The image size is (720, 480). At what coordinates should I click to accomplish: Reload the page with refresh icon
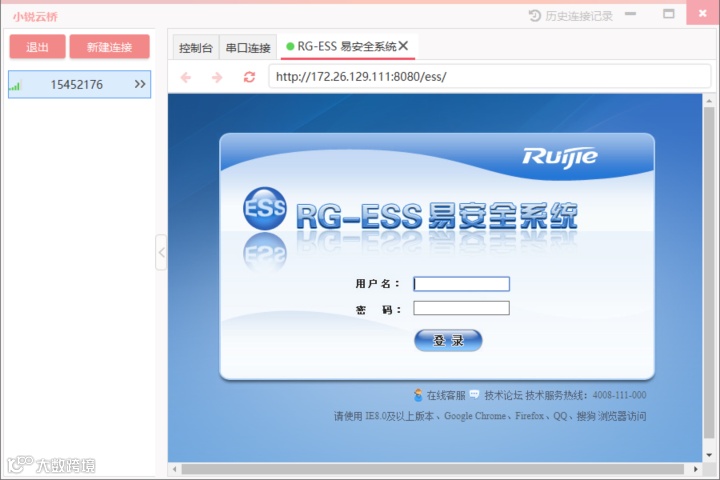(x=249, y=77)
